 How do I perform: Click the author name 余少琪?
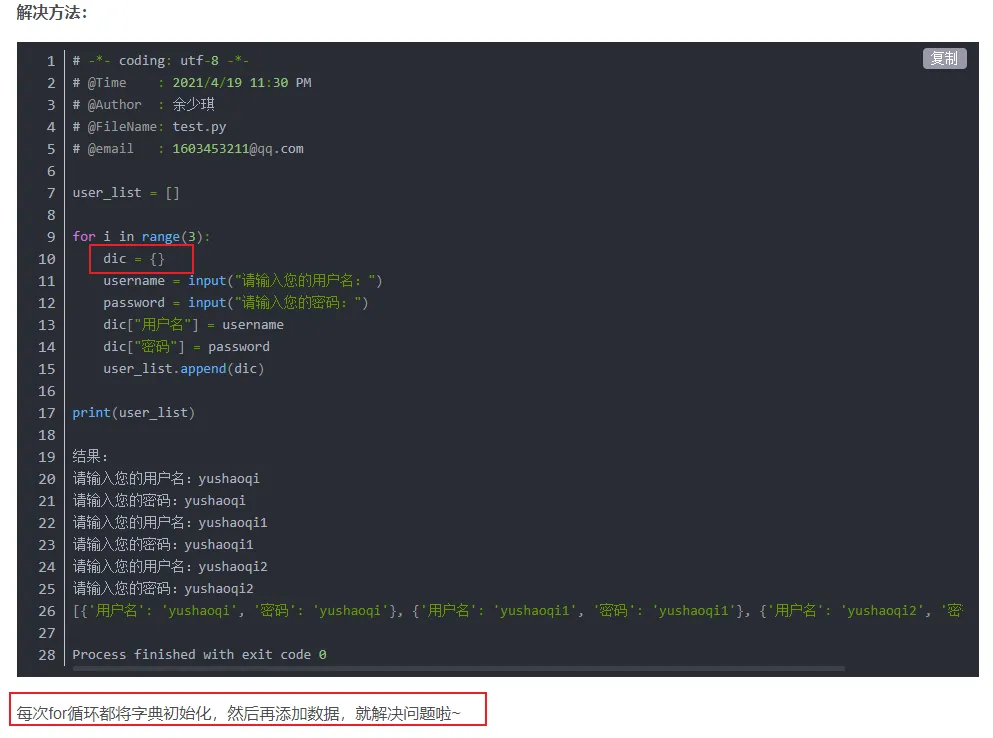coord(193,104)
